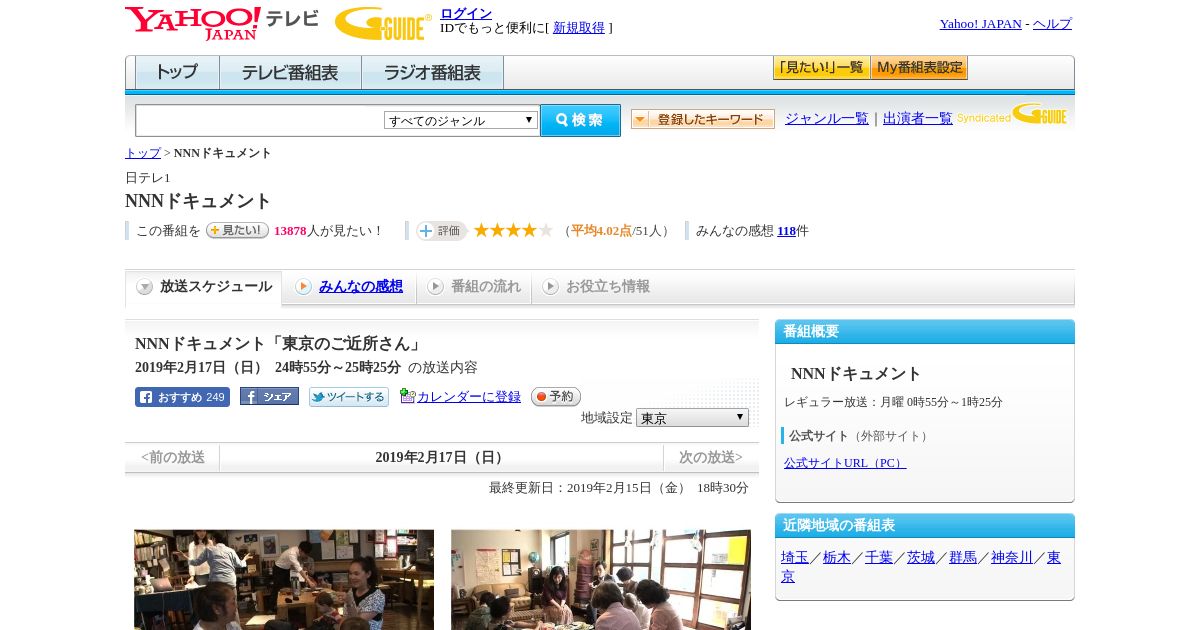Go to <前の放送

click(x=173, y=457)
